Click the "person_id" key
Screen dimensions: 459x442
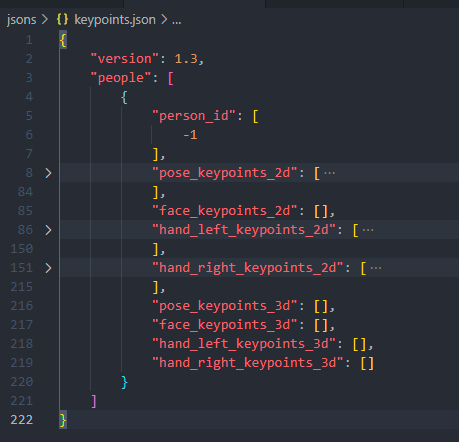(x=194, y=116)
